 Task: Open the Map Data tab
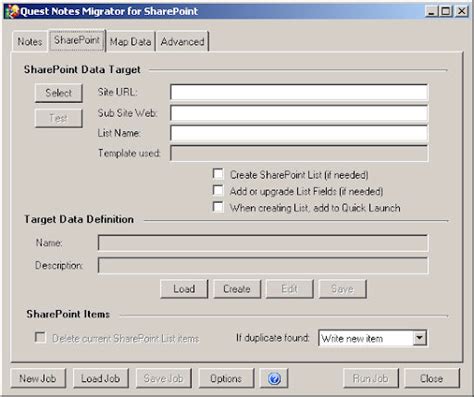pos(130,42)
